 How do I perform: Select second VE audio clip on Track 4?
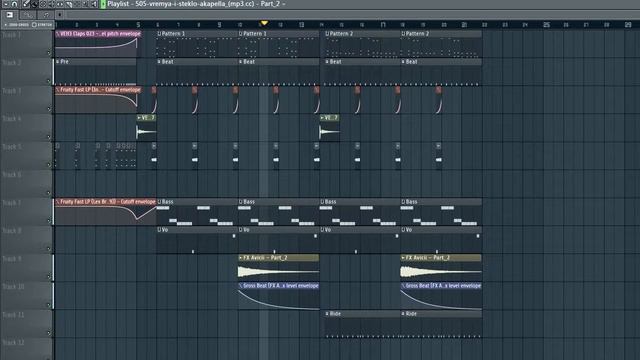(x=329, y=127)
